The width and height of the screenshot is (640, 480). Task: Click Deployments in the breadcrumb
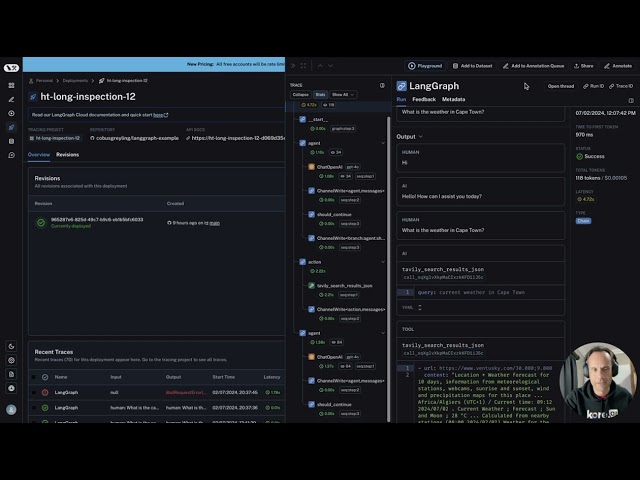(x=75, y=81)
